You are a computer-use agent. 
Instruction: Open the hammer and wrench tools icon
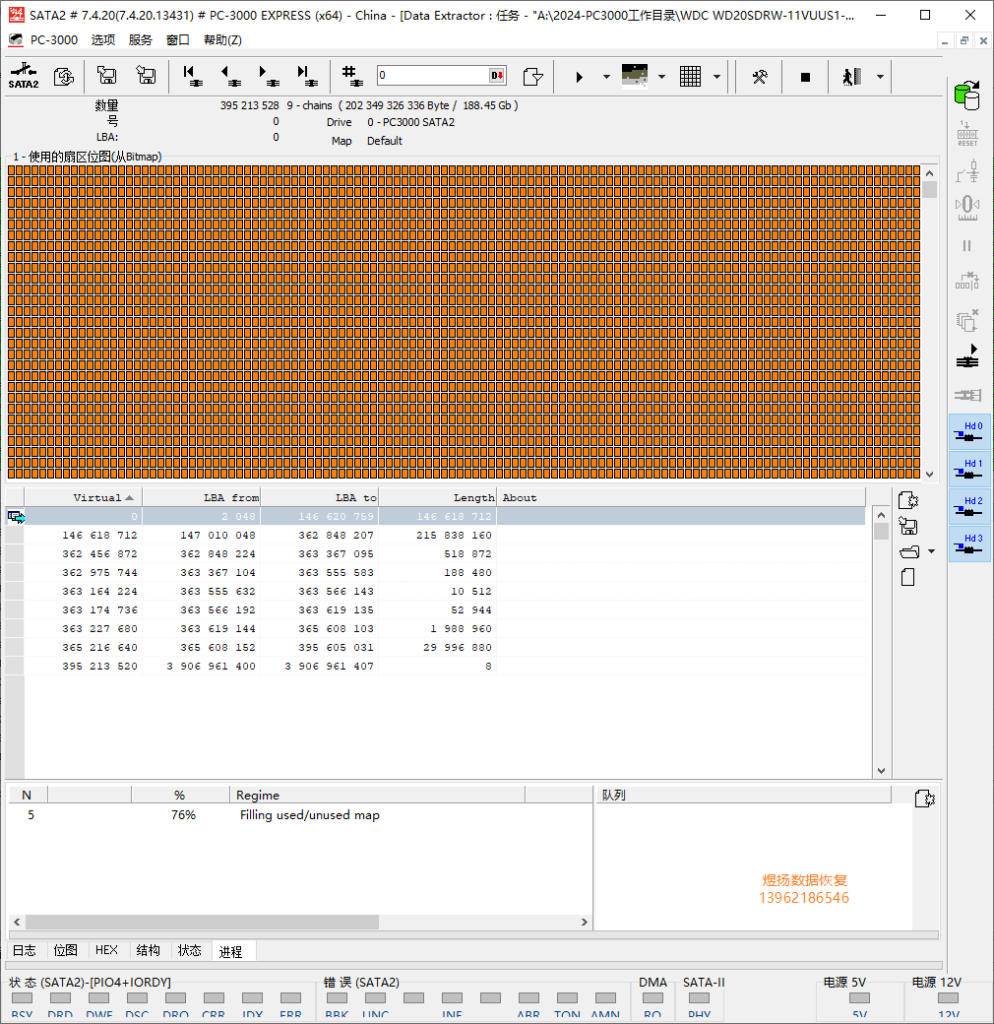point(760,77)
